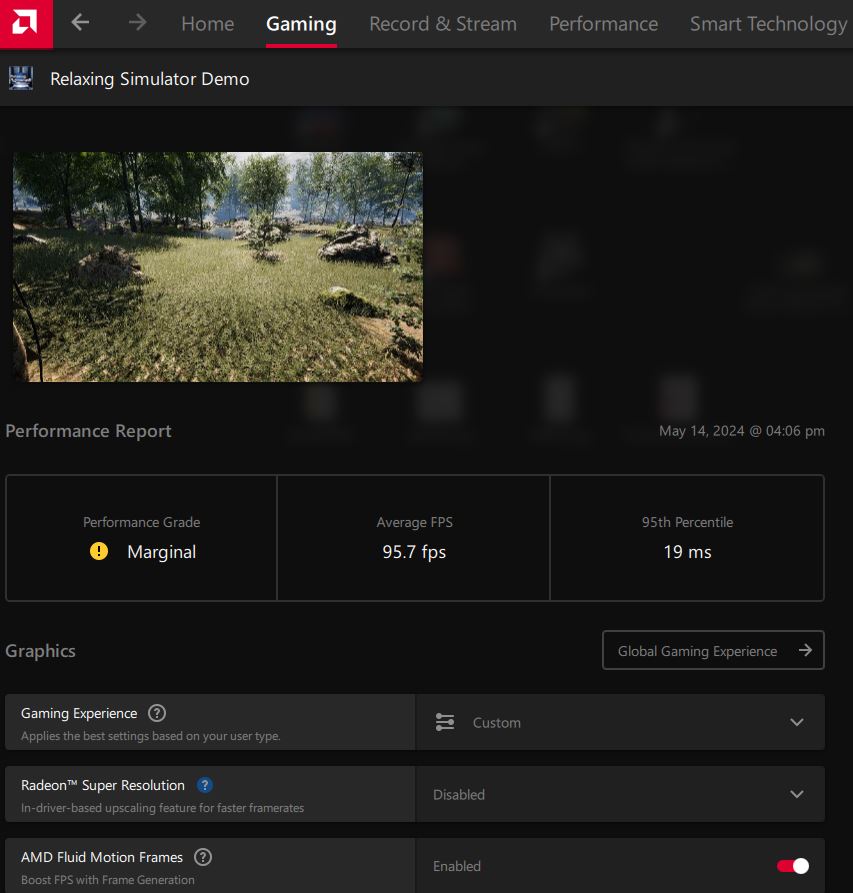Image resolution: width=853 pixels, height=893 pixels.
Task: Select the Gaming tab
Action: 301,24
